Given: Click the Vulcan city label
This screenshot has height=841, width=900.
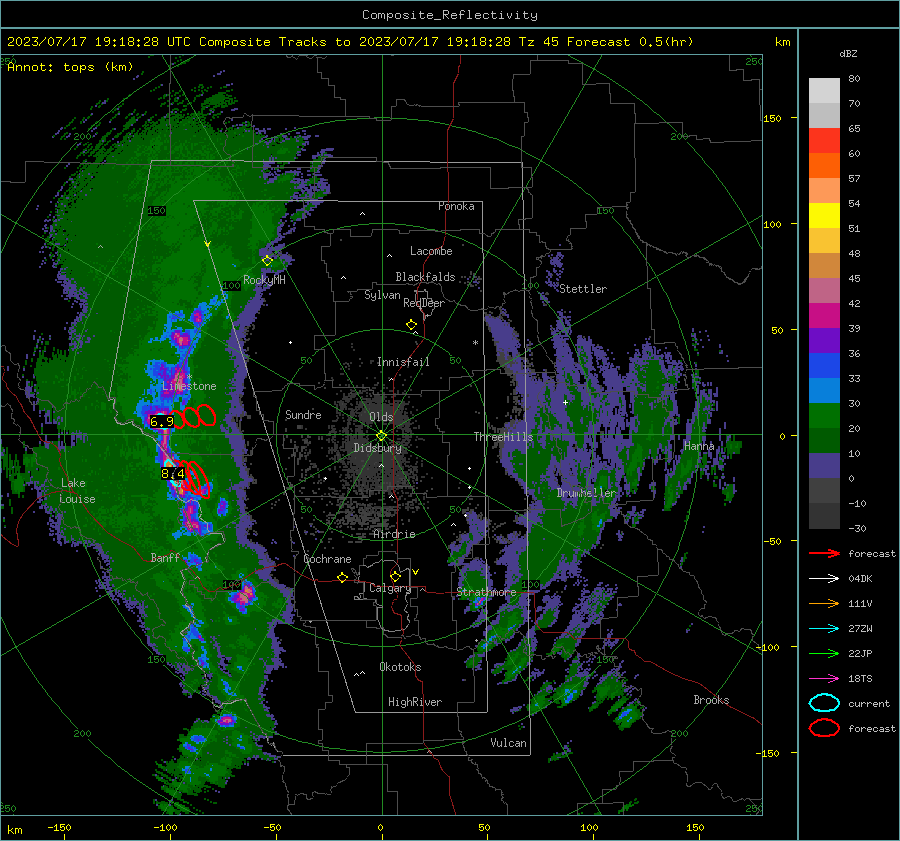Looking at the screenshot, I should point(508,743).
